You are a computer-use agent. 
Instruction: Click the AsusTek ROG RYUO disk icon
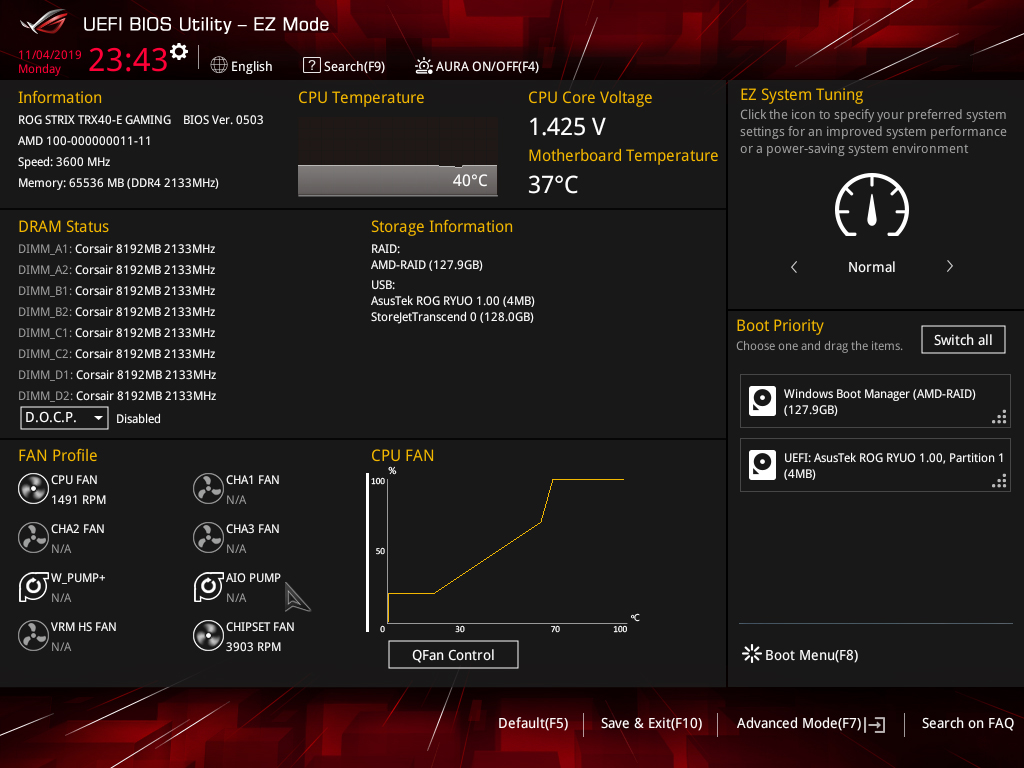pos(762,465)
